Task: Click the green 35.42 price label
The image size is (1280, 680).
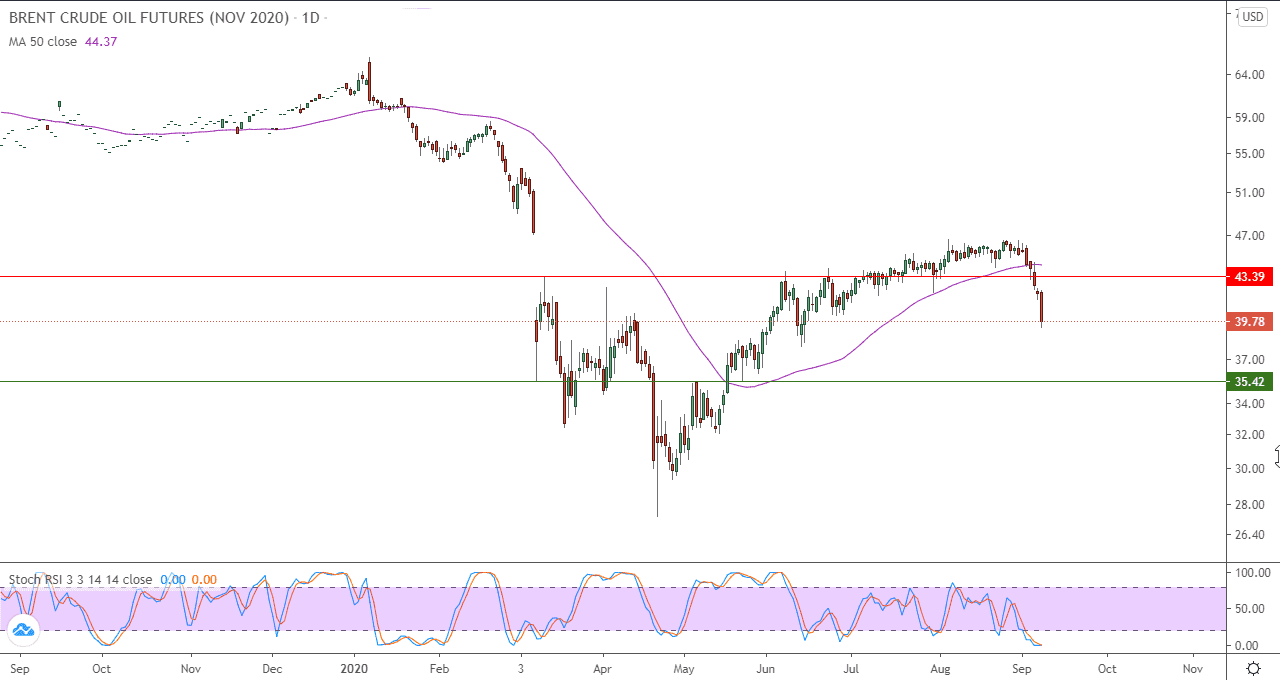Action: [1249, 382]
